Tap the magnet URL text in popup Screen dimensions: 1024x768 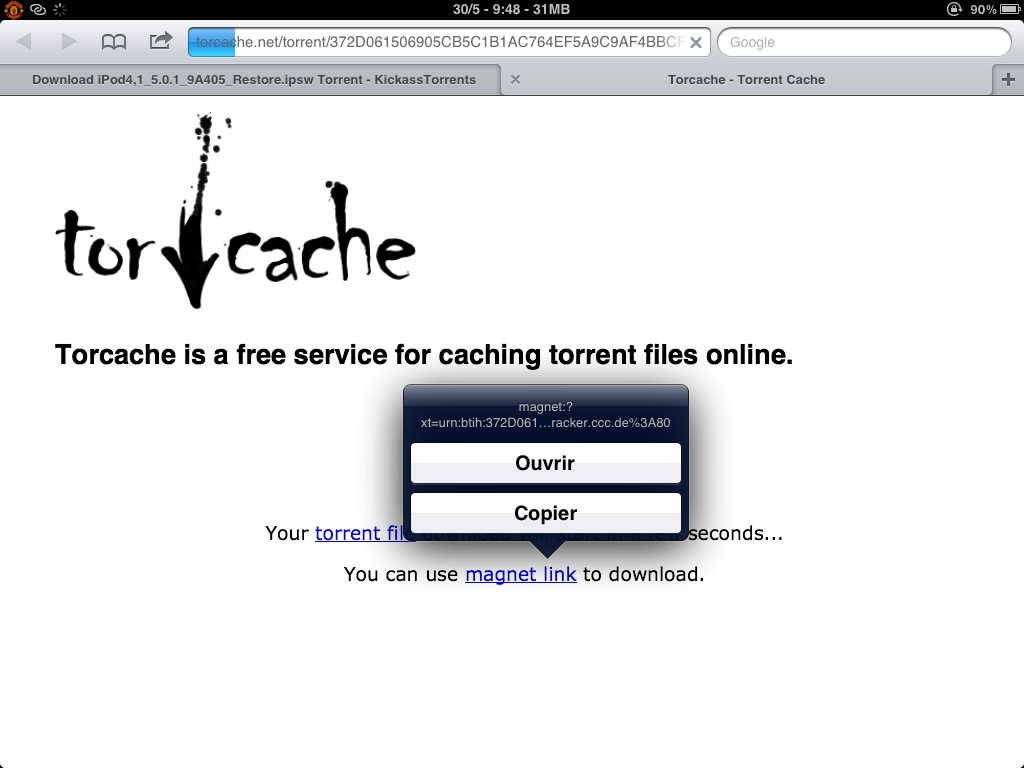(x=545, y=415)
